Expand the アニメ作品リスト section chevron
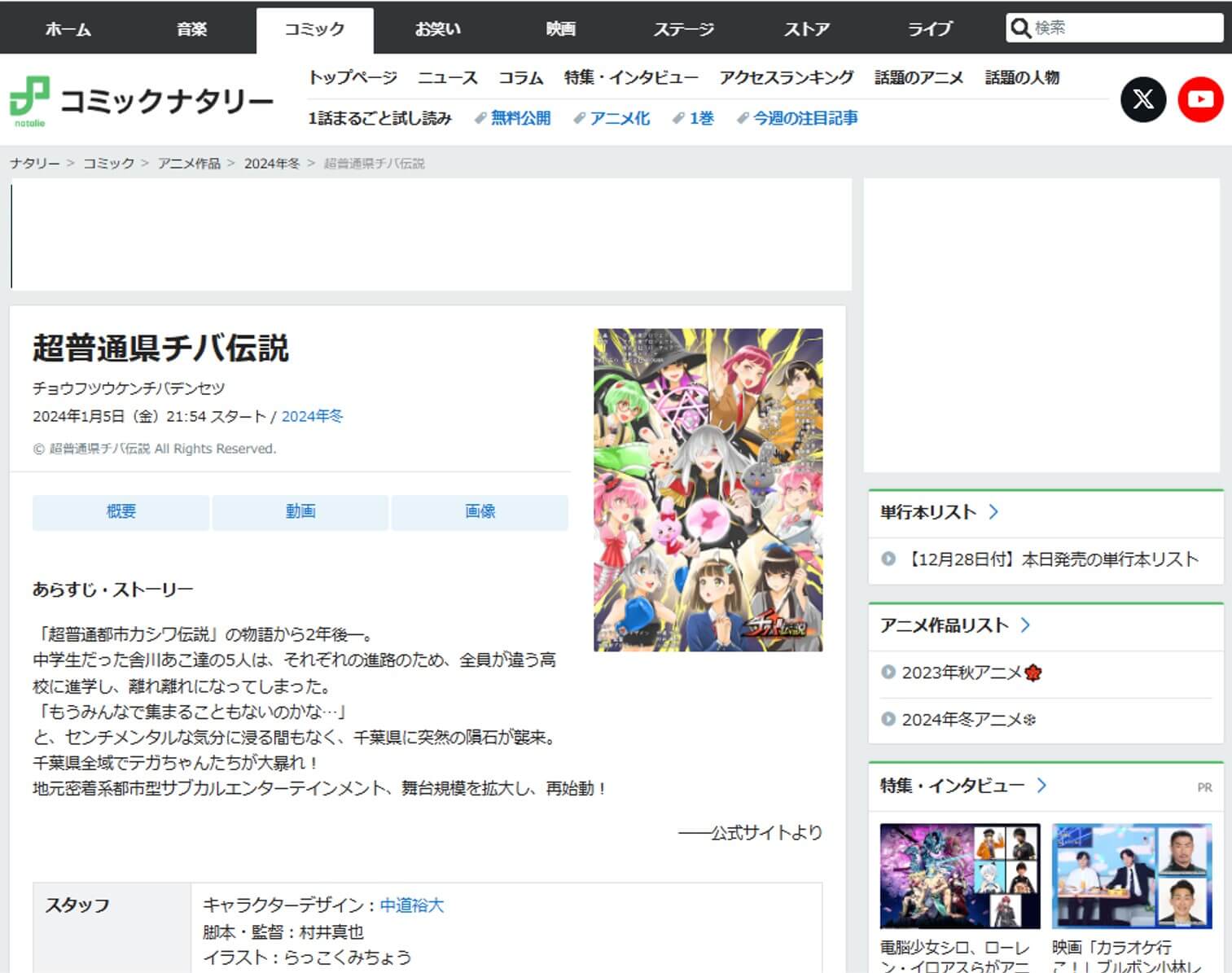Image resolution: width=1232 pixels, height=973 pixels. pos(1025,625)
